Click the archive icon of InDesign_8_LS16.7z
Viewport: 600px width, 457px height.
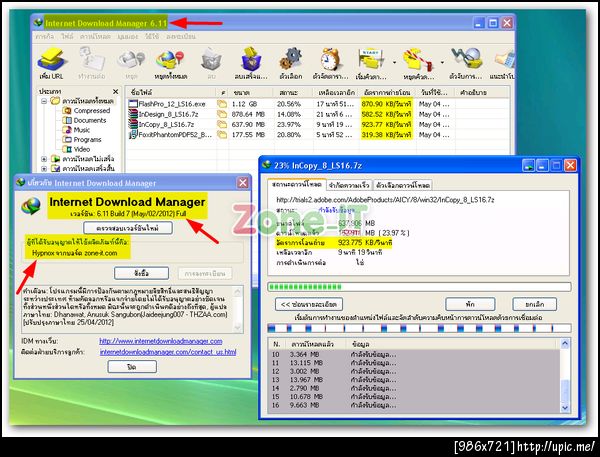click(x=133, y=114)
